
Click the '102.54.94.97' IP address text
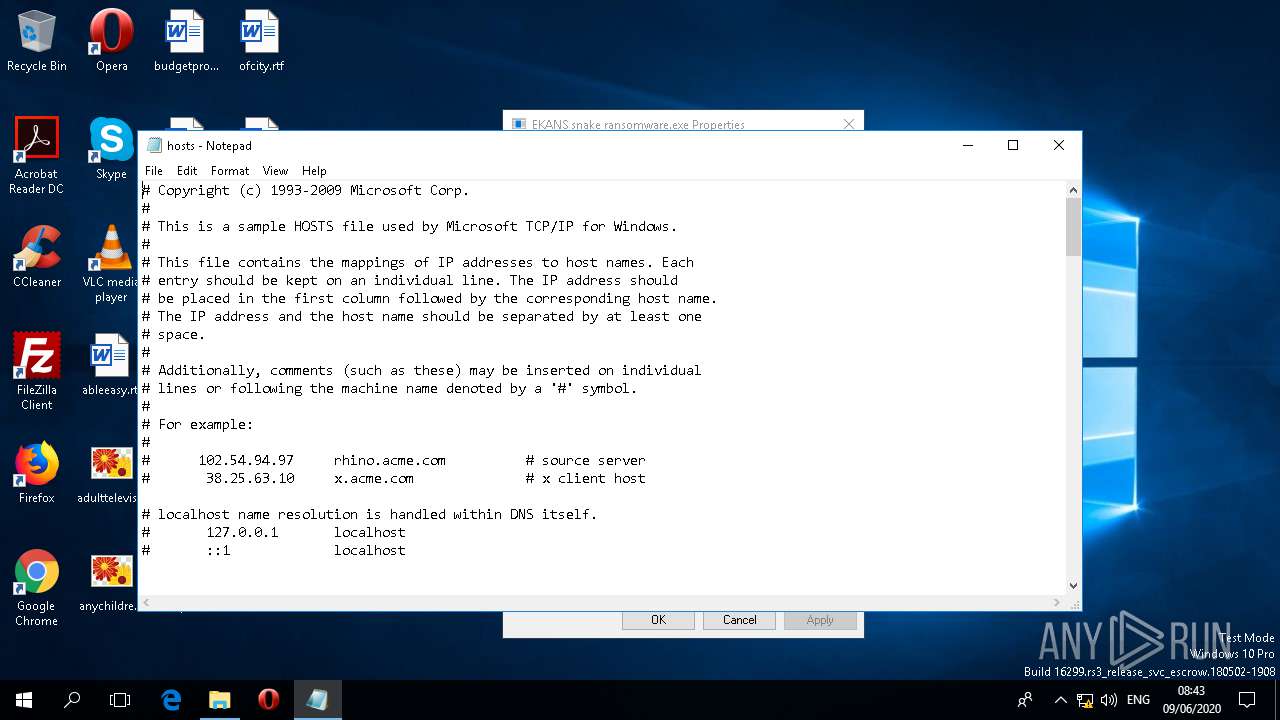(x=246, y=460)
